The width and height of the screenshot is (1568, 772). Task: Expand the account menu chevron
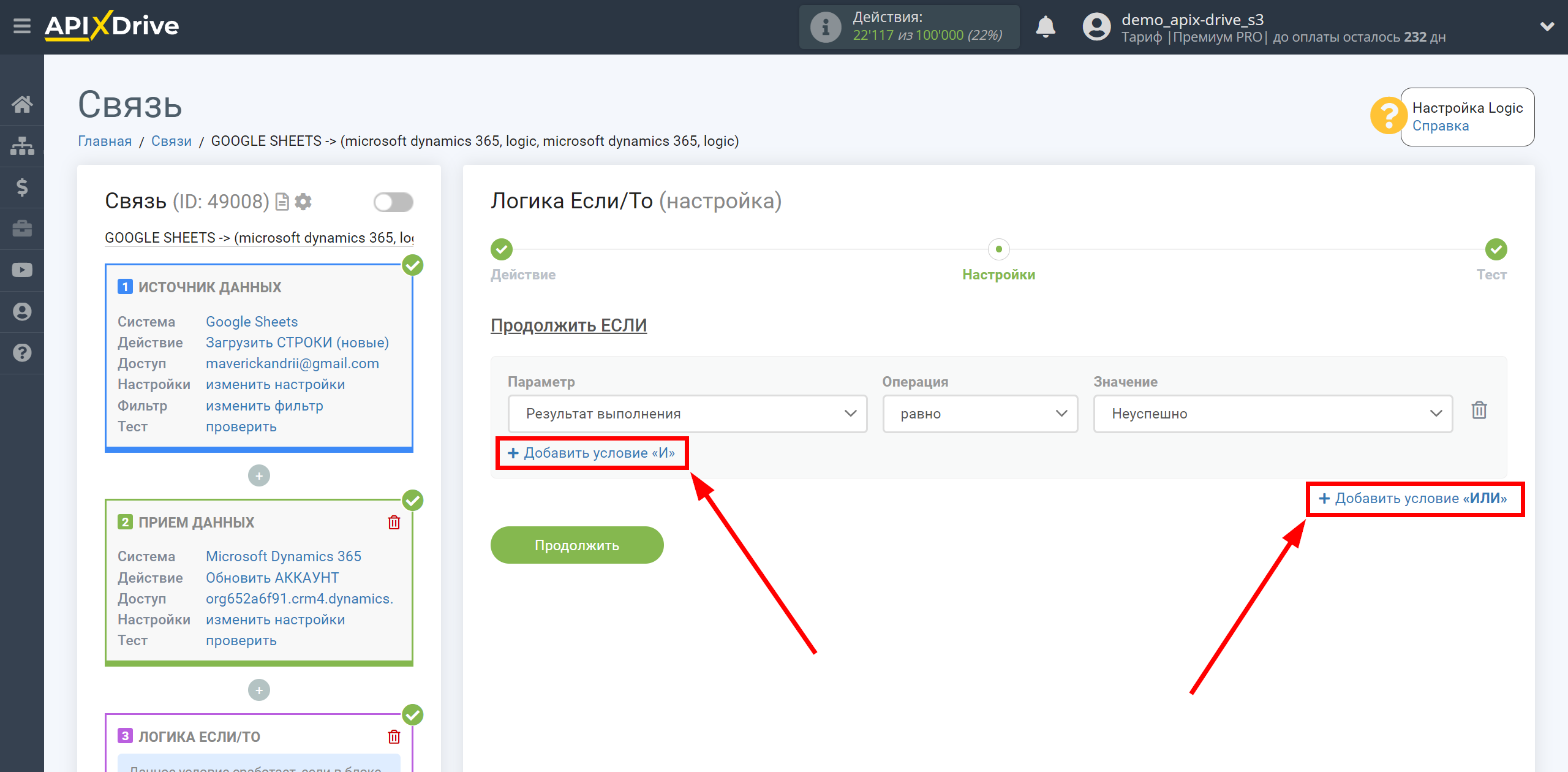(1547, 26)
